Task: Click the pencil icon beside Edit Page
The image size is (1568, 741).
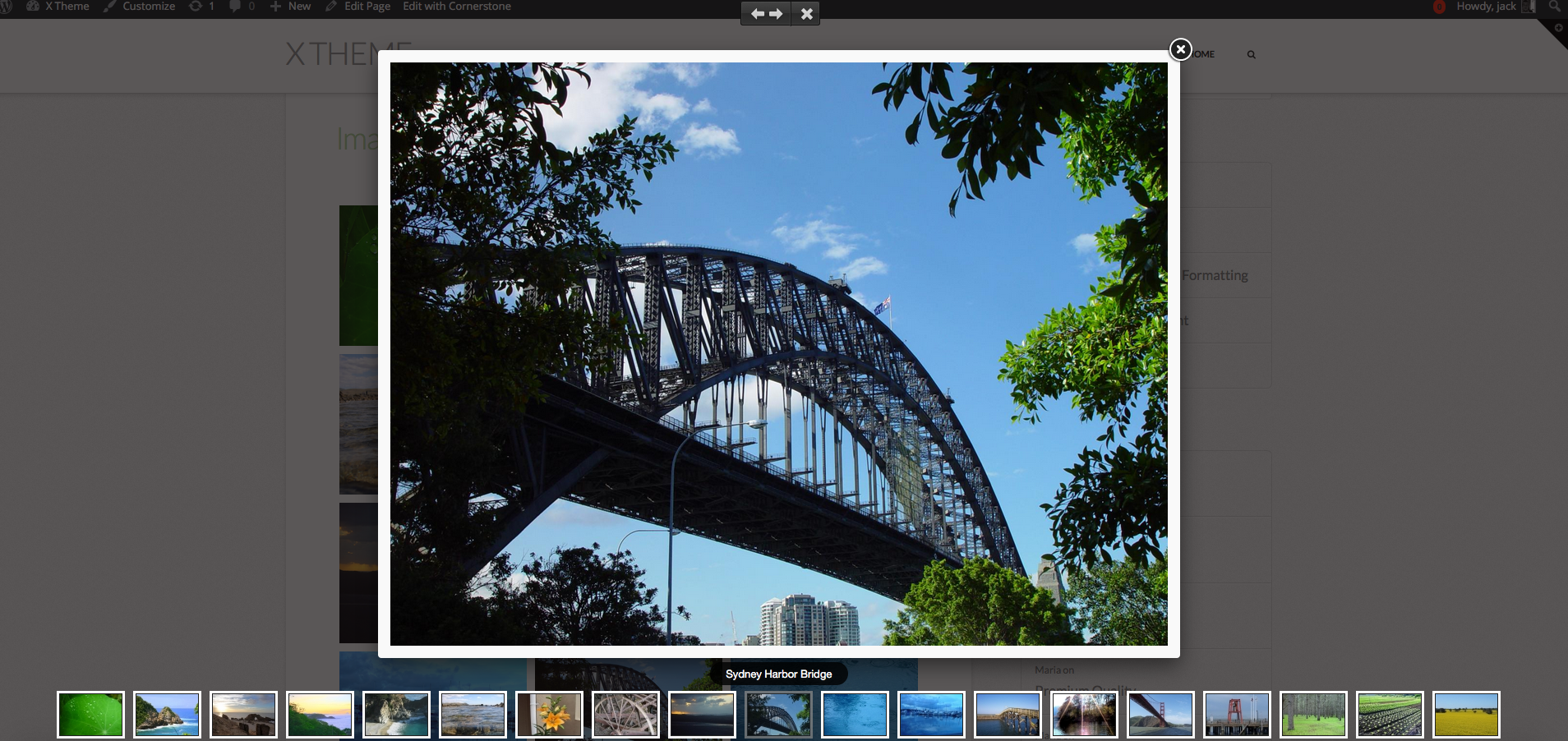Action: click(x=331, y=6)
